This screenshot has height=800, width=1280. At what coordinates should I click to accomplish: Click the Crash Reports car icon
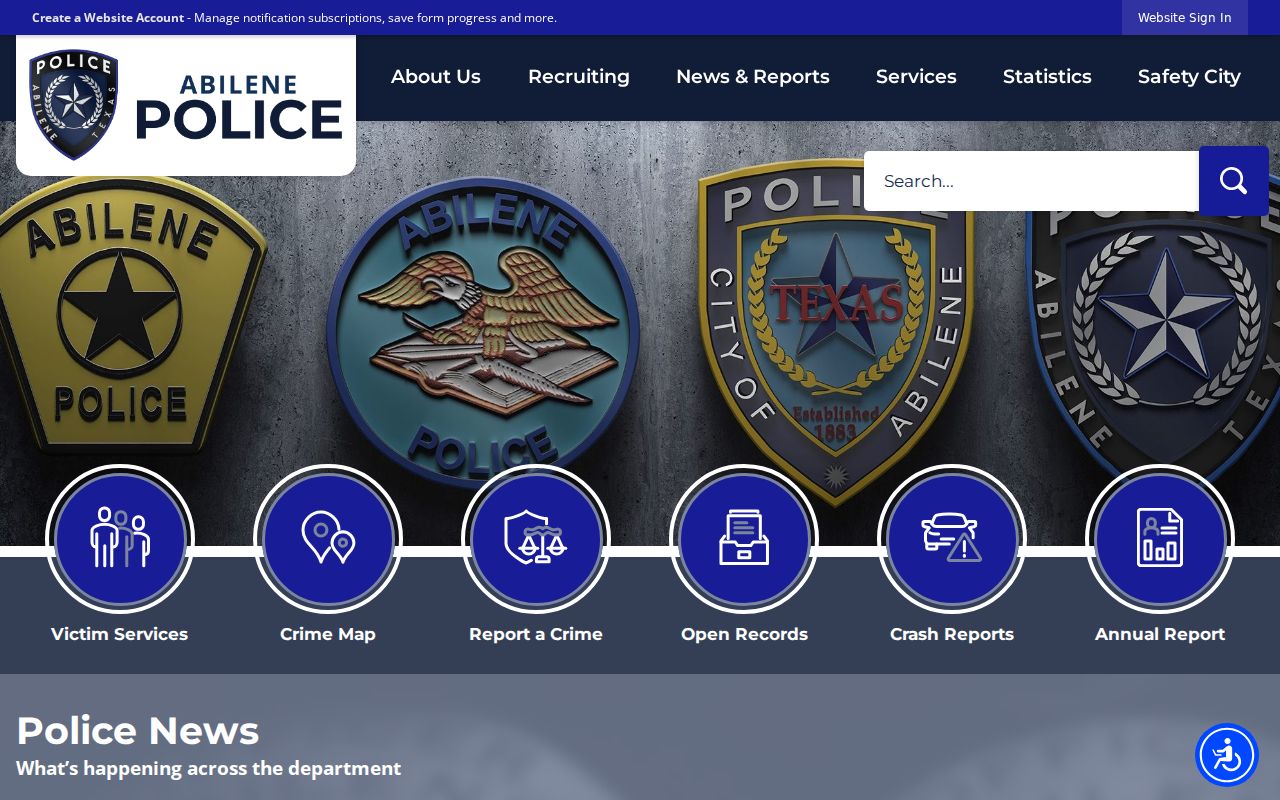[x=952, y=539]
